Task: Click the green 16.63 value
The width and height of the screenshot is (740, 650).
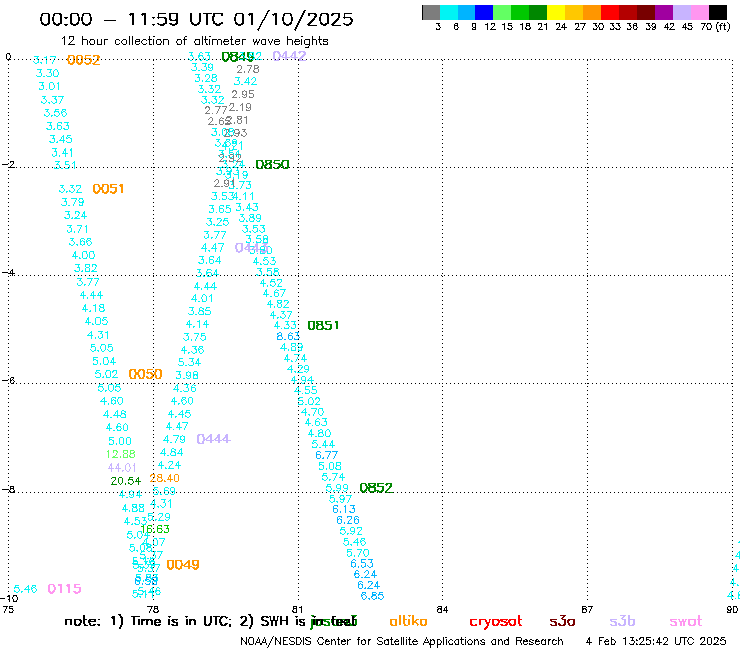Action: click(155, 529)
